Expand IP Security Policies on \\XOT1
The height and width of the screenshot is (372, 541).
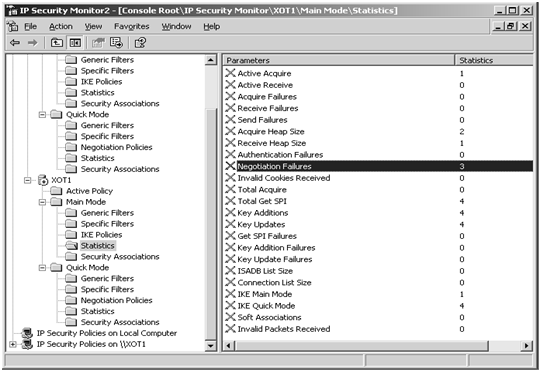(13, 344)
